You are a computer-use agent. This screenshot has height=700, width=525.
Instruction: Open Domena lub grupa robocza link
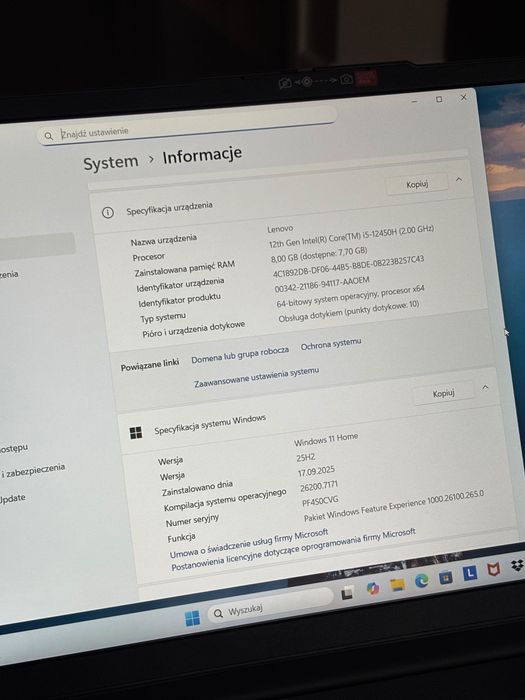click(x=240, y=355)
